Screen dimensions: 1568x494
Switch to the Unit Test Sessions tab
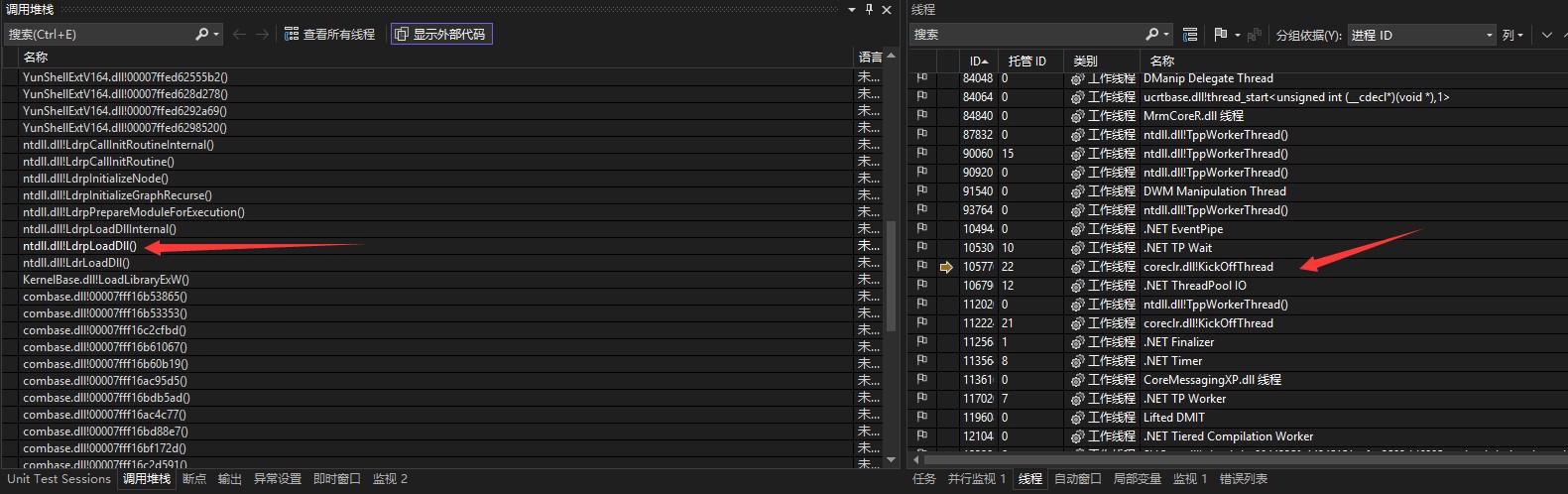(x=59, y=479)
